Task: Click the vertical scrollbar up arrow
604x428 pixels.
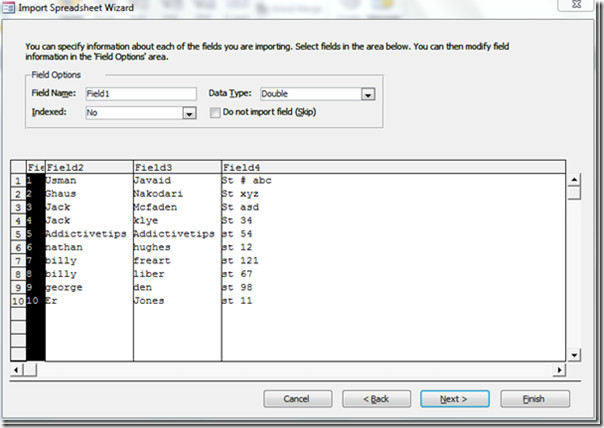Action: tap(574, 180)
